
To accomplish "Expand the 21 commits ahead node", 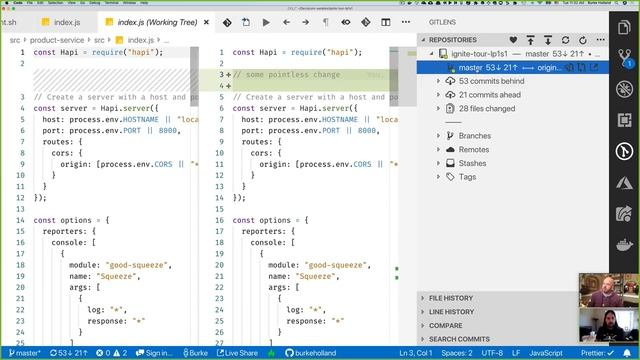I will 439,95.
